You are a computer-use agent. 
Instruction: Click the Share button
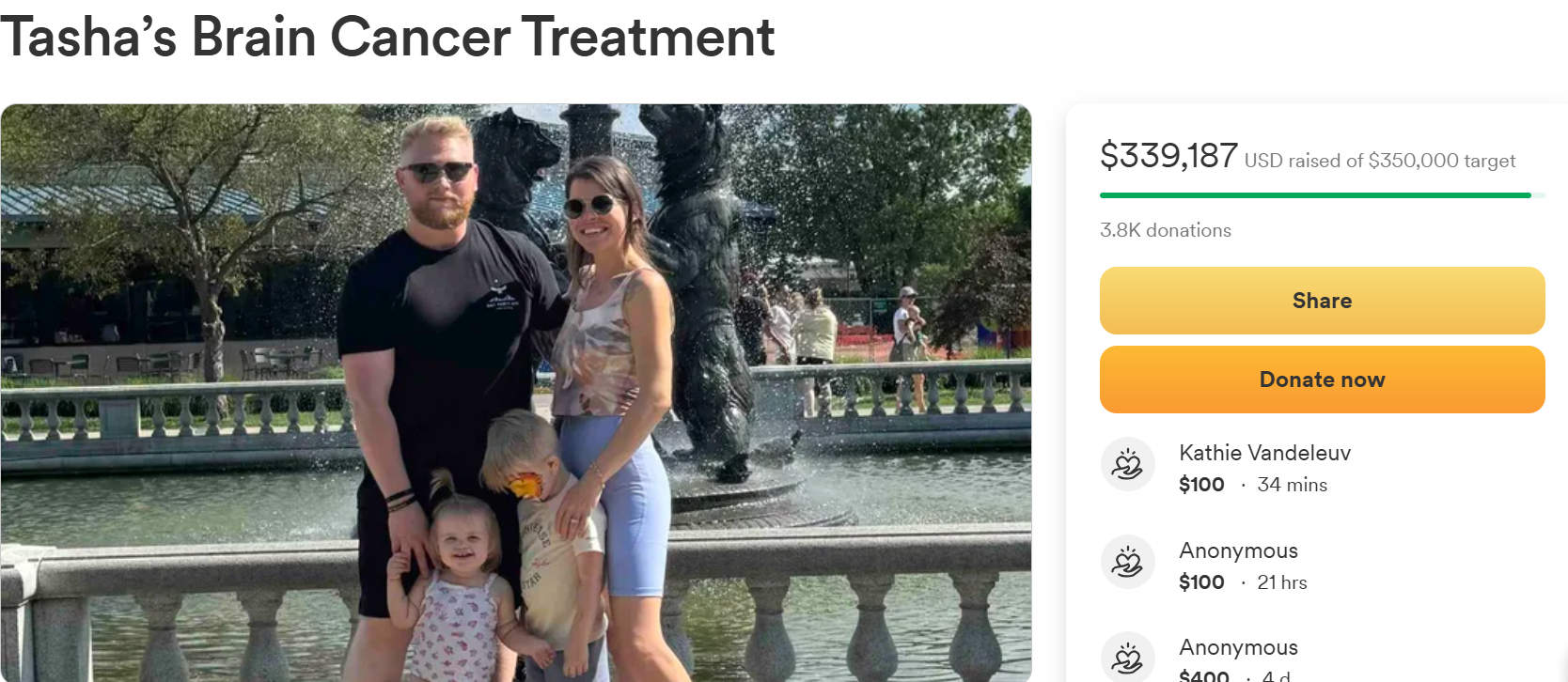click(x=1322, y=301)
